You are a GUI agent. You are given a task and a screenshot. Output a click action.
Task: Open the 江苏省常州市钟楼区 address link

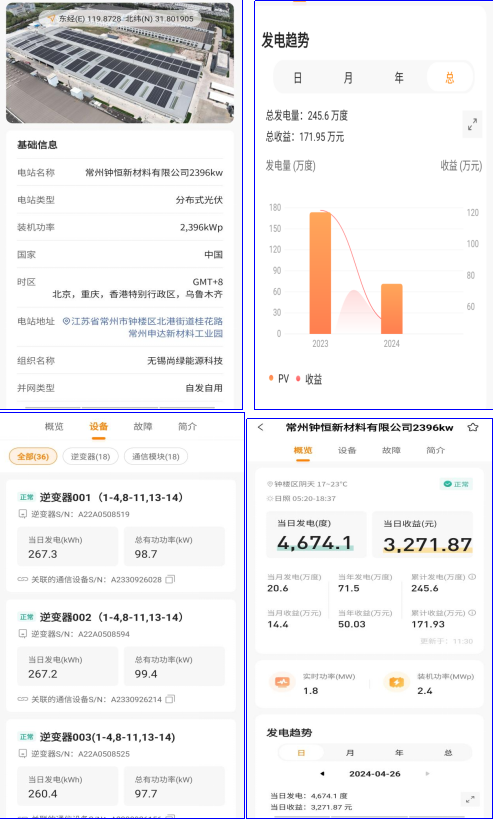(x=143, y=327)
